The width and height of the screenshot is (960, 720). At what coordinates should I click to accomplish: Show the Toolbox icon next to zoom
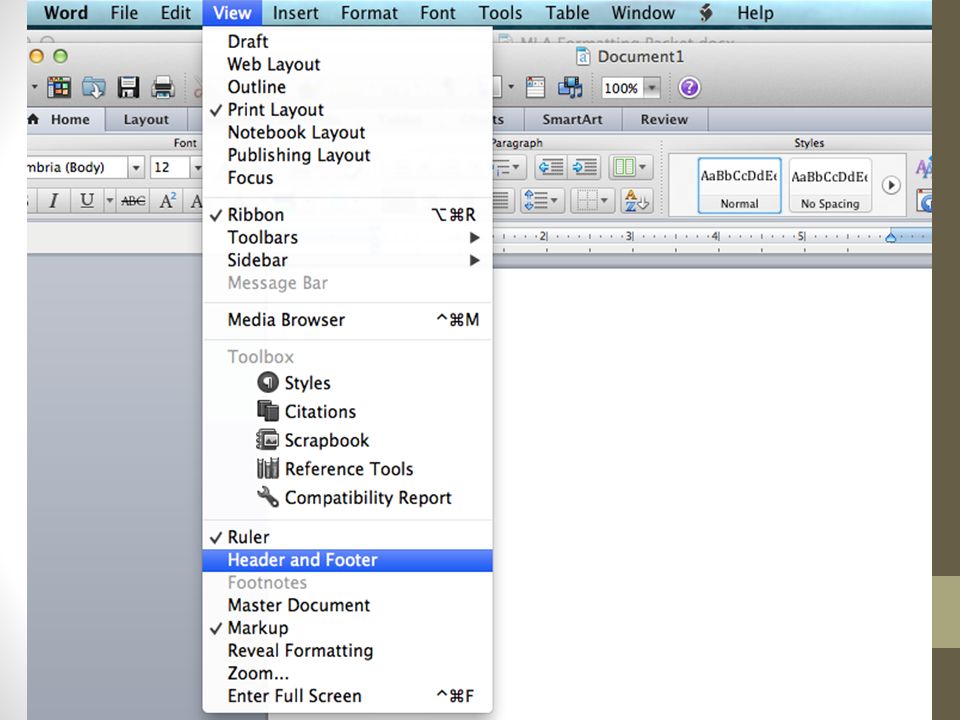[x=535, y=88]
